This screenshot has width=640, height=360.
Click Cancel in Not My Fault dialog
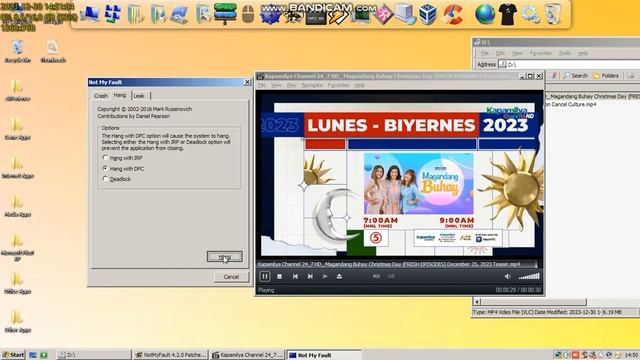(231, 277)
